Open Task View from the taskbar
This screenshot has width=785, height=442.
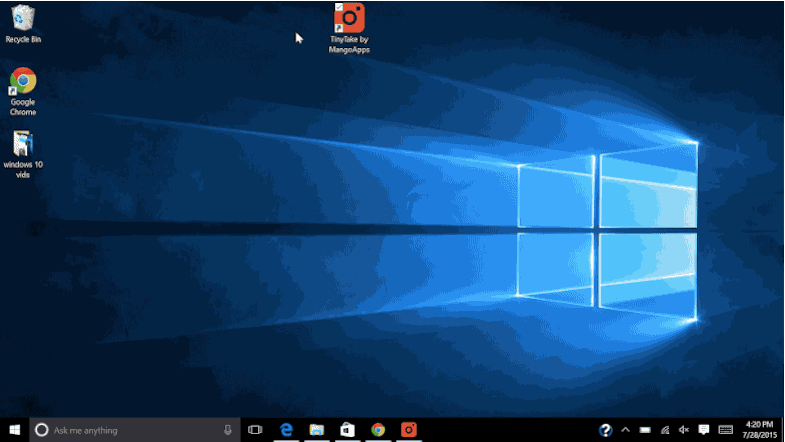(x=255, y=430)
